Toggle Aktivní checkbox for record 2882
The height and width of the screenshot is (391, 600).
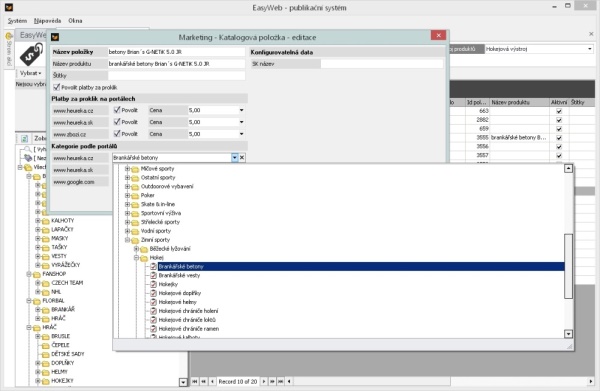coord(559,120)
